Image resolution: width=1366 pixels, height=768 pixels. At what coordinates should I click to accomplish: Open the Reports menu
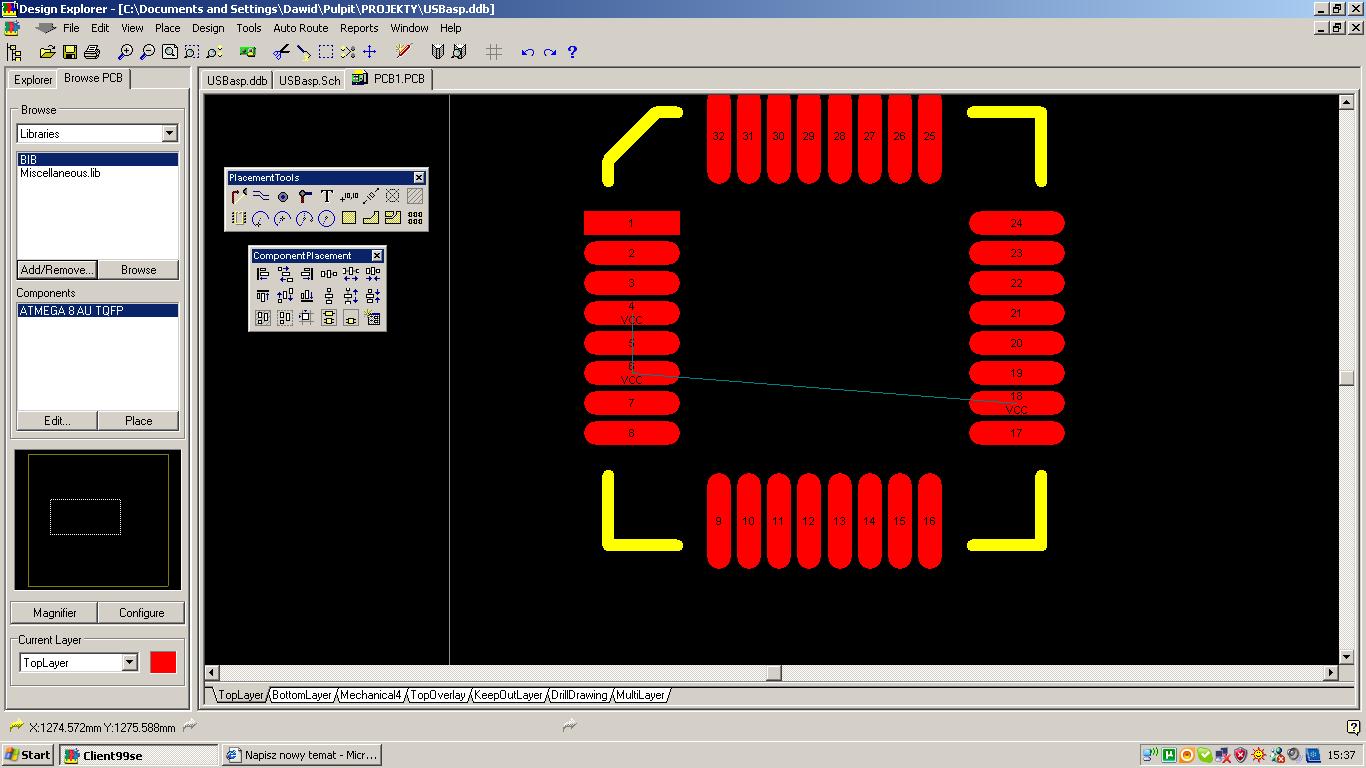359,28
